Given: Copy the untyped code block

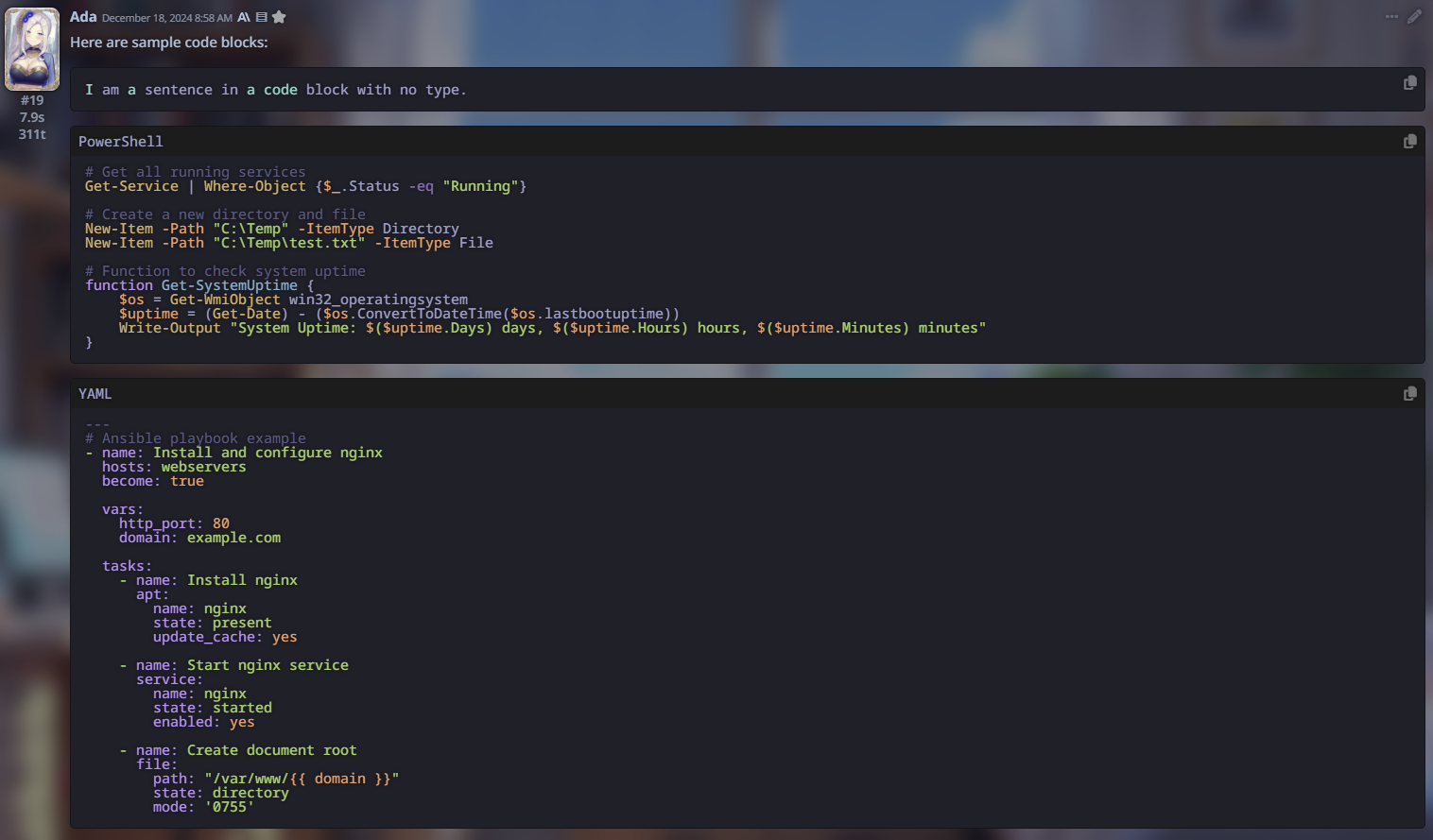Looking at the screenshot, I should tap(1409, 83).
